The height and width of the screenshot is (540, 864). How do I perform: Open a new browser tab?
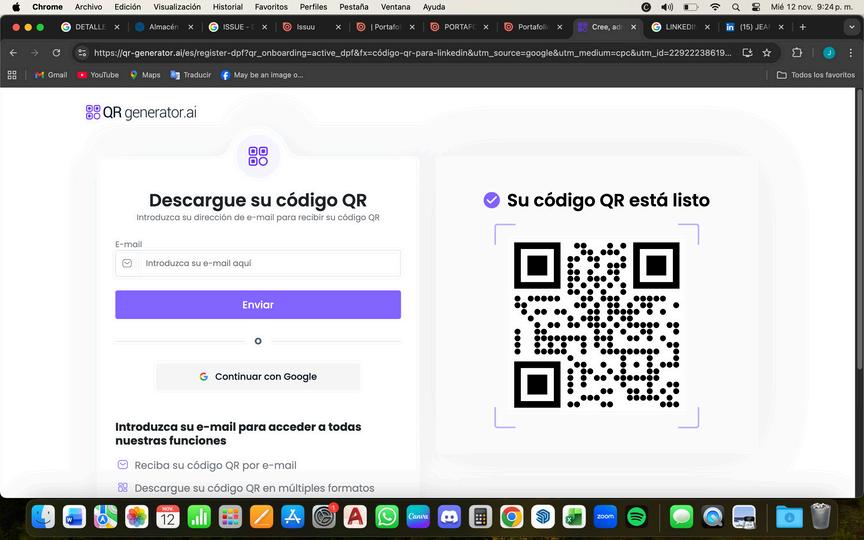pos(803,27)
